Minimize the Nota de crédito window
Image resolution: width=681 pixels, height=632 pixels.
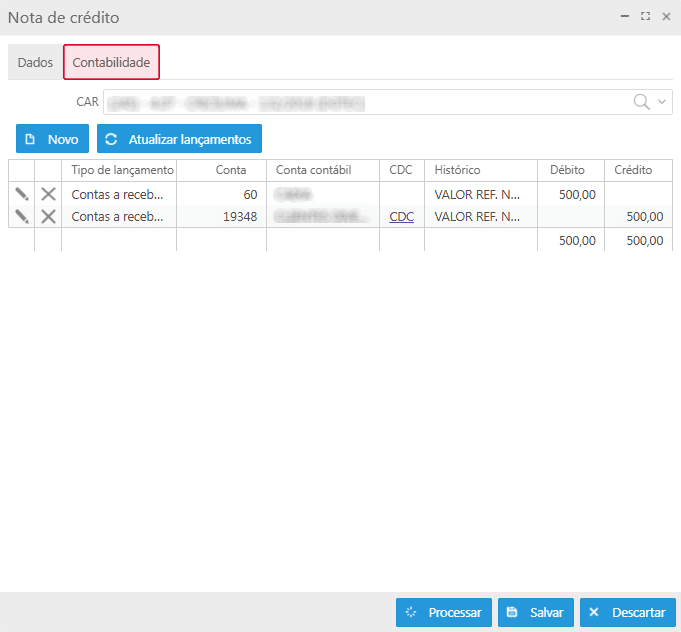pyautogui.click(x=625, y=17)
